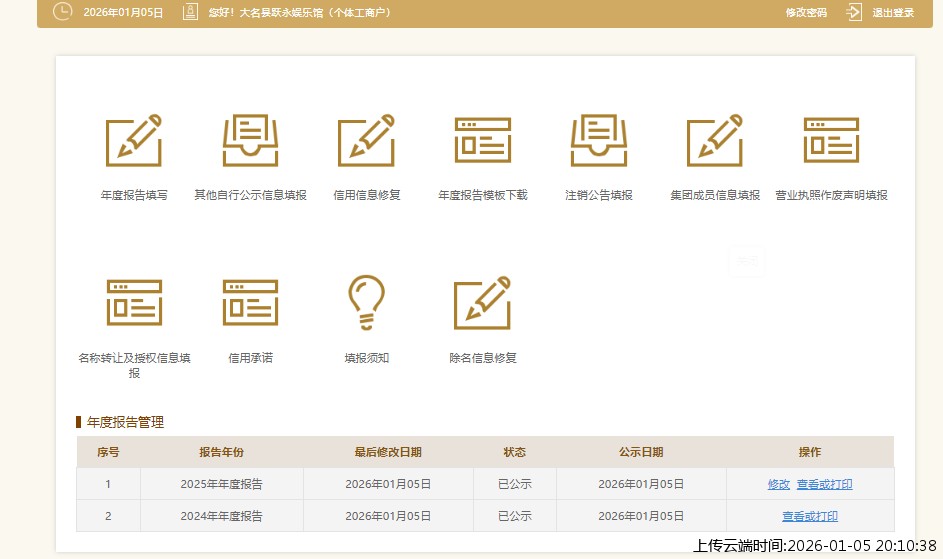This screenshot has width=943, height=559.
Task: Click 退出登录 to log out
Action: point(893,13)
